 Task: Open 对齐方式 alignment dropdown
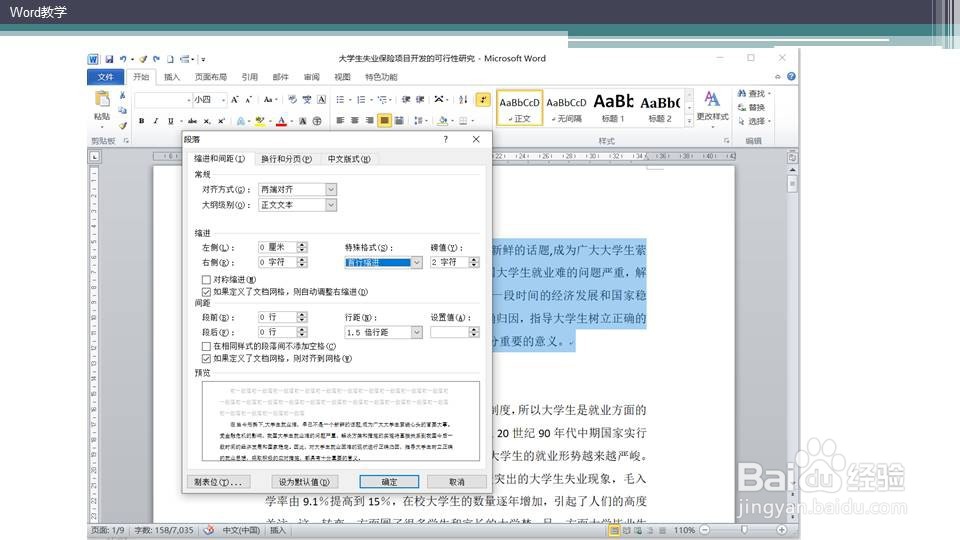[x=331, y=189]
